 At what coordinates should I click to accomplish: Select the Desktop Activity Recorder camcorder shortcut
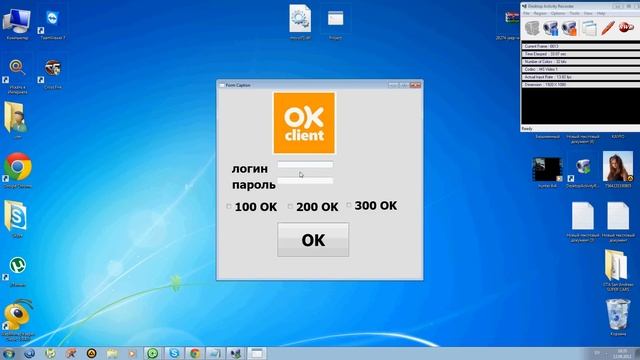tap(582, 172)
